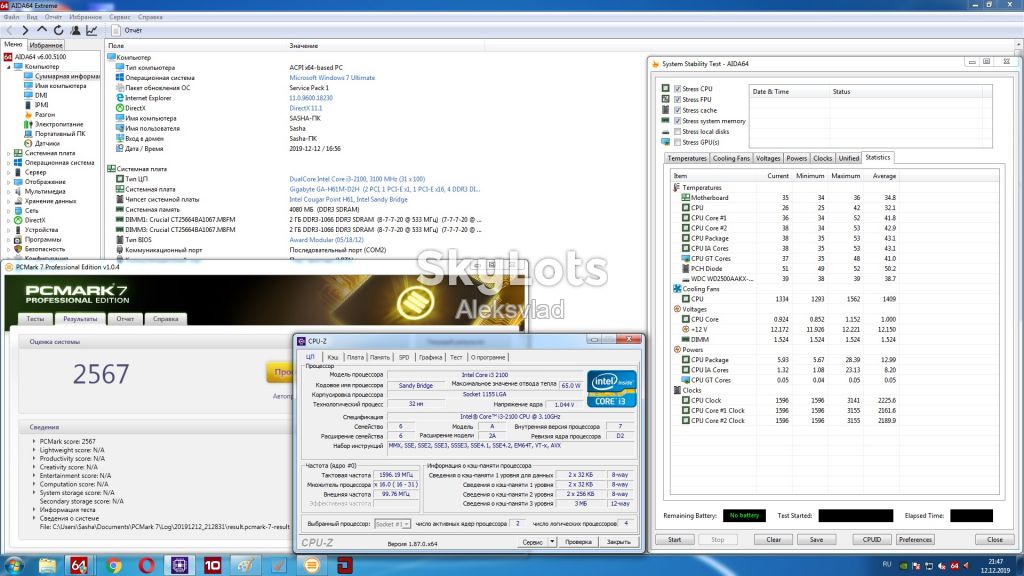
Task: Expand Мультимедиа node in AIDA64 tree
Action: click(x=8, y=191)
